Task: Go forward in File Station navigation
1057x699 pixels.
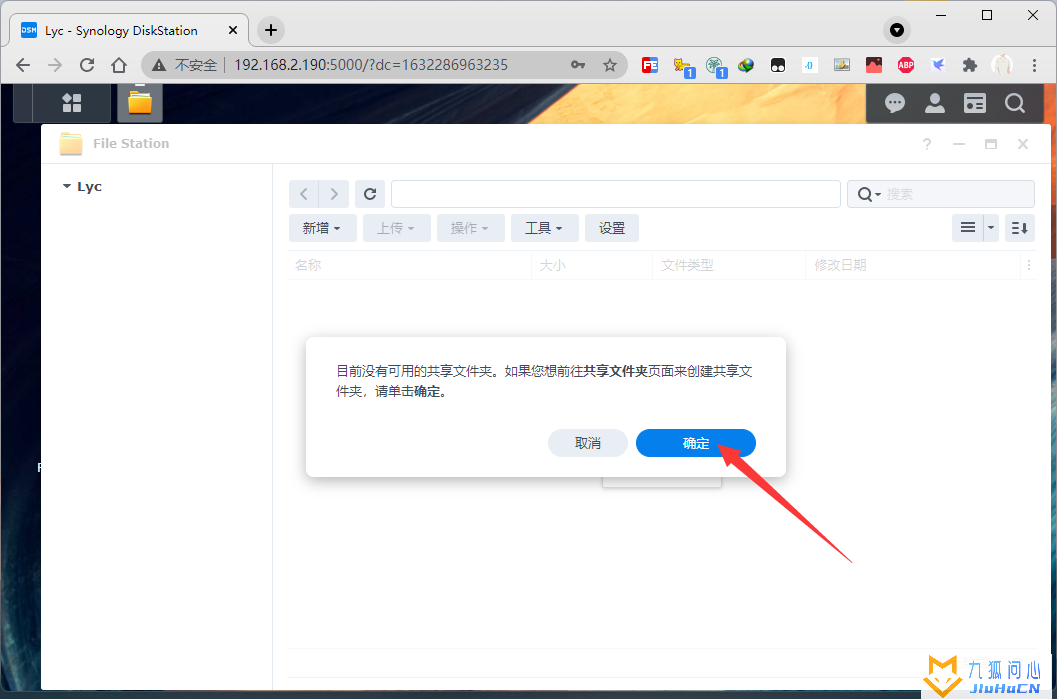Action: click(x=334, y=194)
